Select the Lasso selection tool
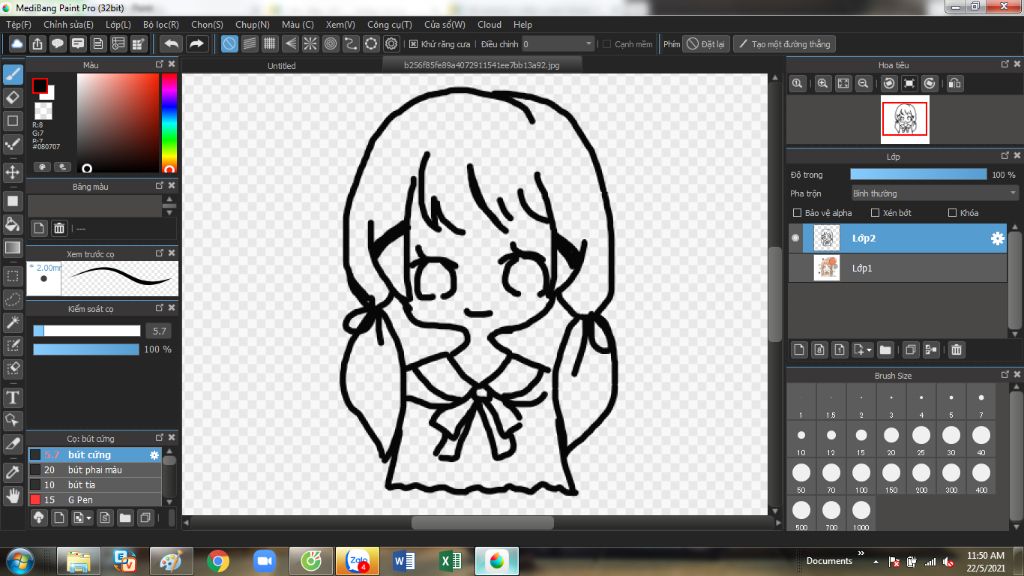Image resolution: width=1024 pixels, height=576 pixels. click(x=12, y=300)
